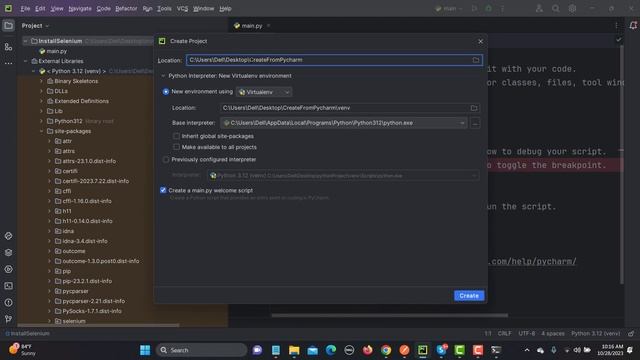Click UTF-8 encoding in status bar
Image resolution: width=640 pixels, height=360 pixels.
pyautogui.click(x=527, y=333)
